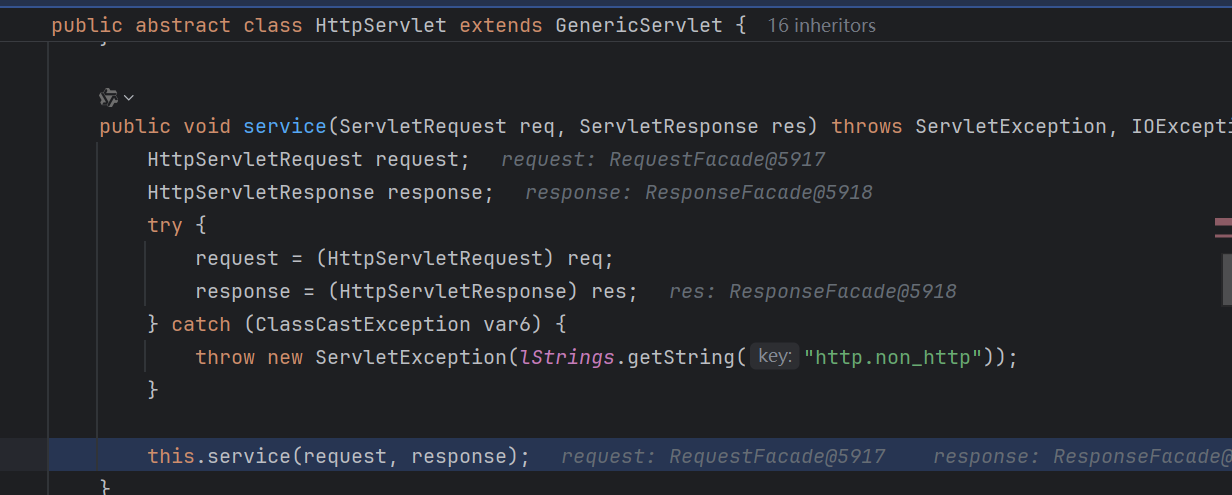Expand the chevron next to the AI icon
This screenshot has height=495, width=1232.
(x=129, y=98)
